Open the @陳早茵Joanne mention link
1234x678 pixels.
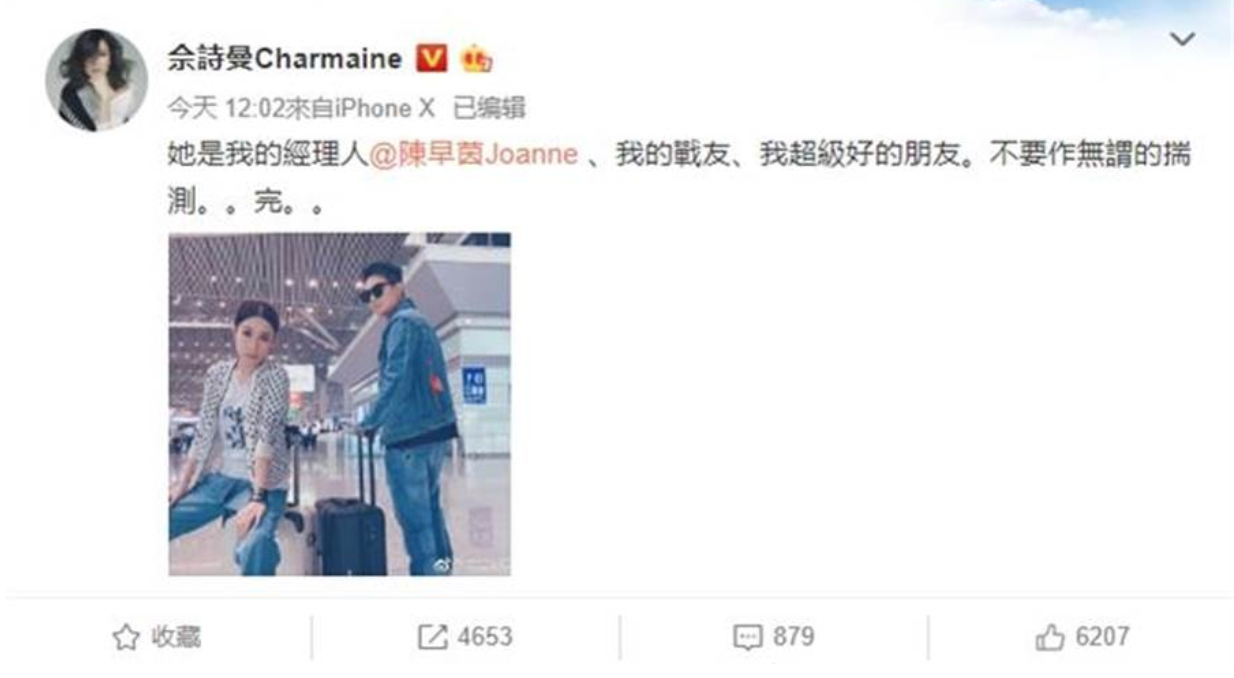click(474, 156)
